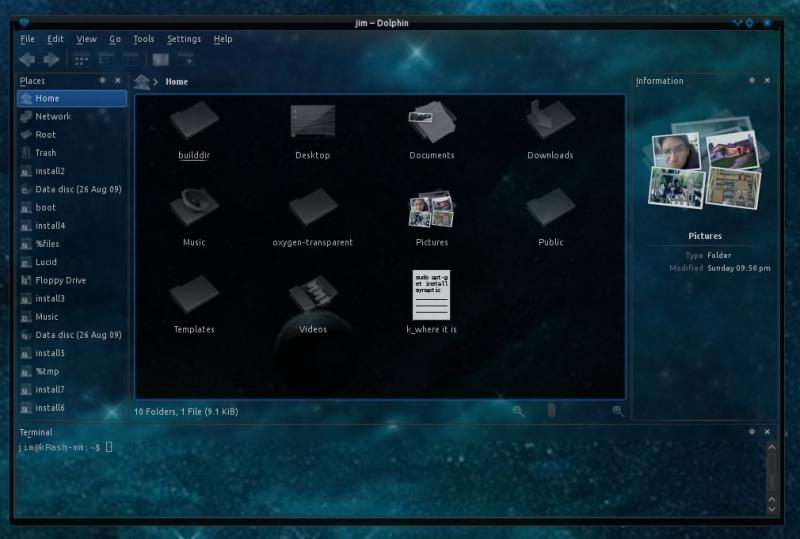The image size is (800, 539).
Task: Close the Information panel
Action: click(767, 80)
